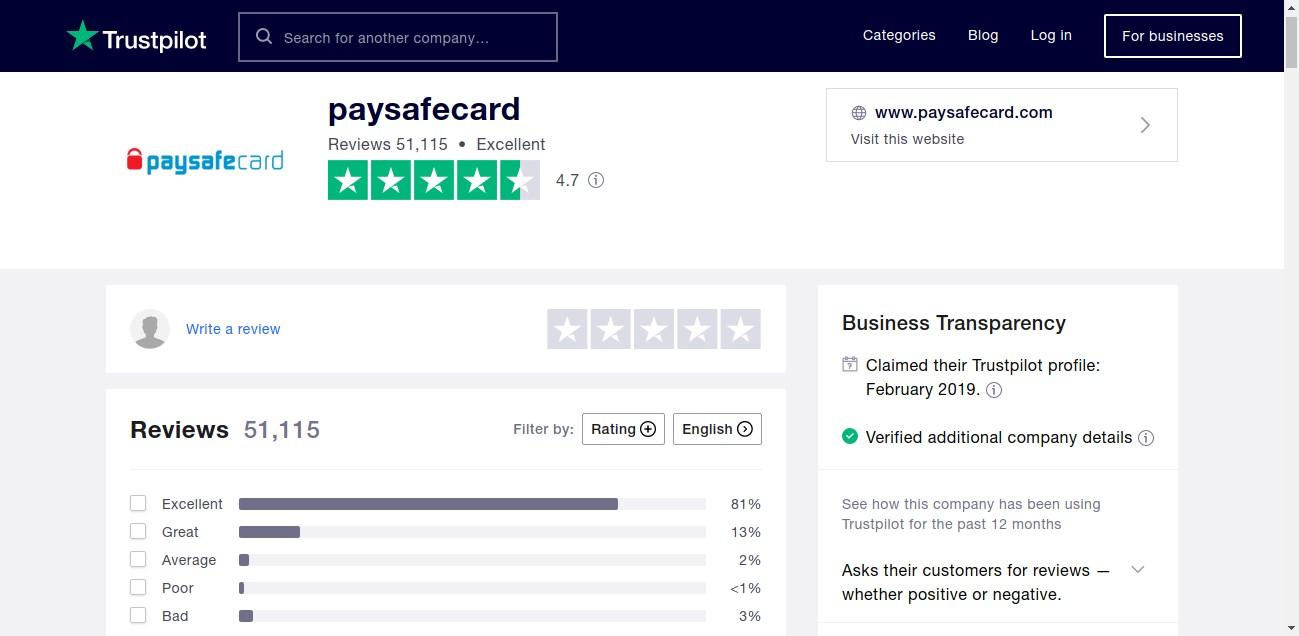Open website via right chevron arrow
1299x636 pixels.
pos(1146,125)
